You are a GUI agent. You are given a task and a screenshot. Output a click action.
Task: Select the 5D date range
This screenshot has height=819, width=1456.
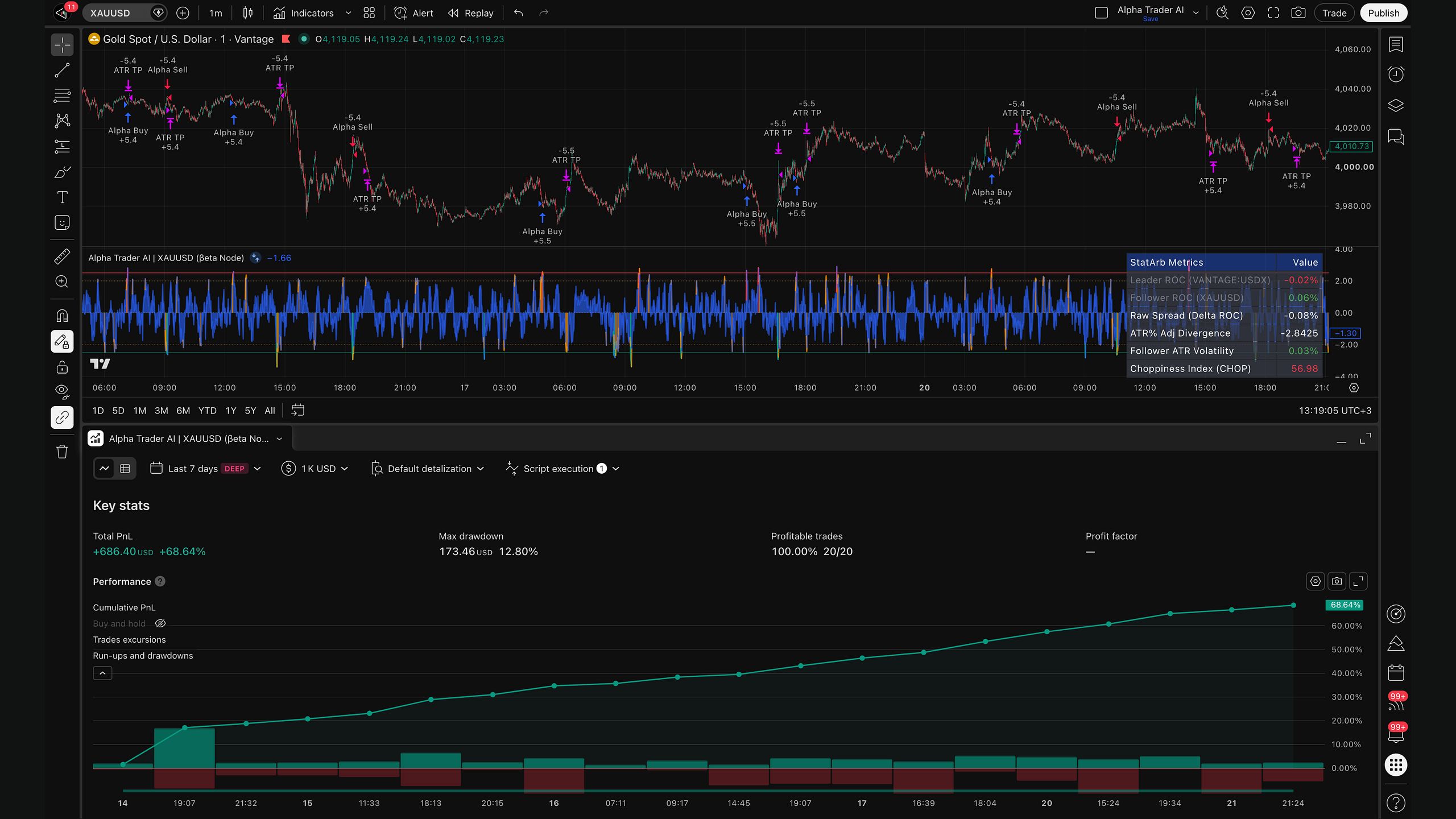pos(118,411)
